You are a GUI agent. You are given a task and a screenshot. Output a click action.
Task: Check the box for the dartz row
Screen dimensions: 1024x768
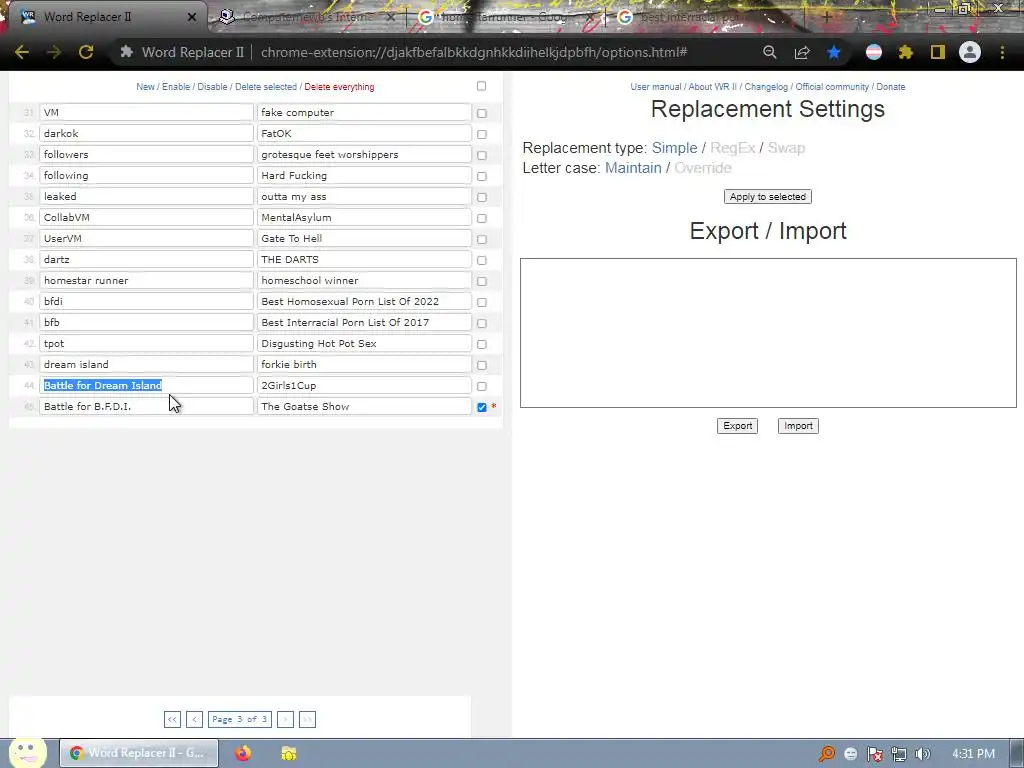click(482, 260)
